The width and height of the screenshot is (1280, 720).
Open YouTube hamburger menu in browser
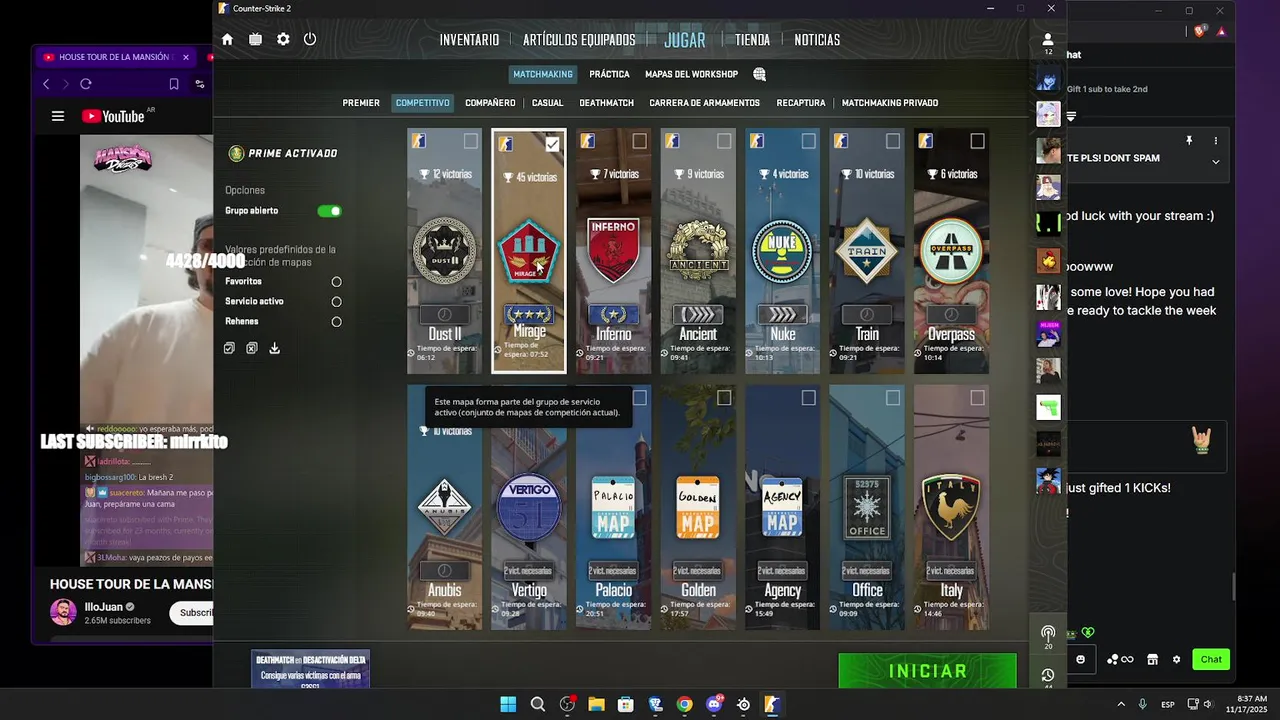point(58,116)
